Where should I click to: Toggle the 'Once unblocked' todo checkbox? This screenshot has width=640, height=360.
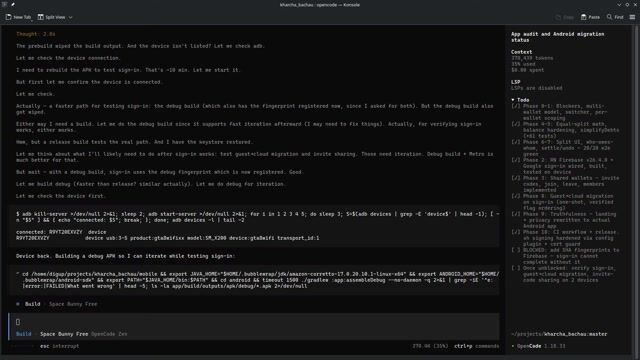click(x=516, y=268)
